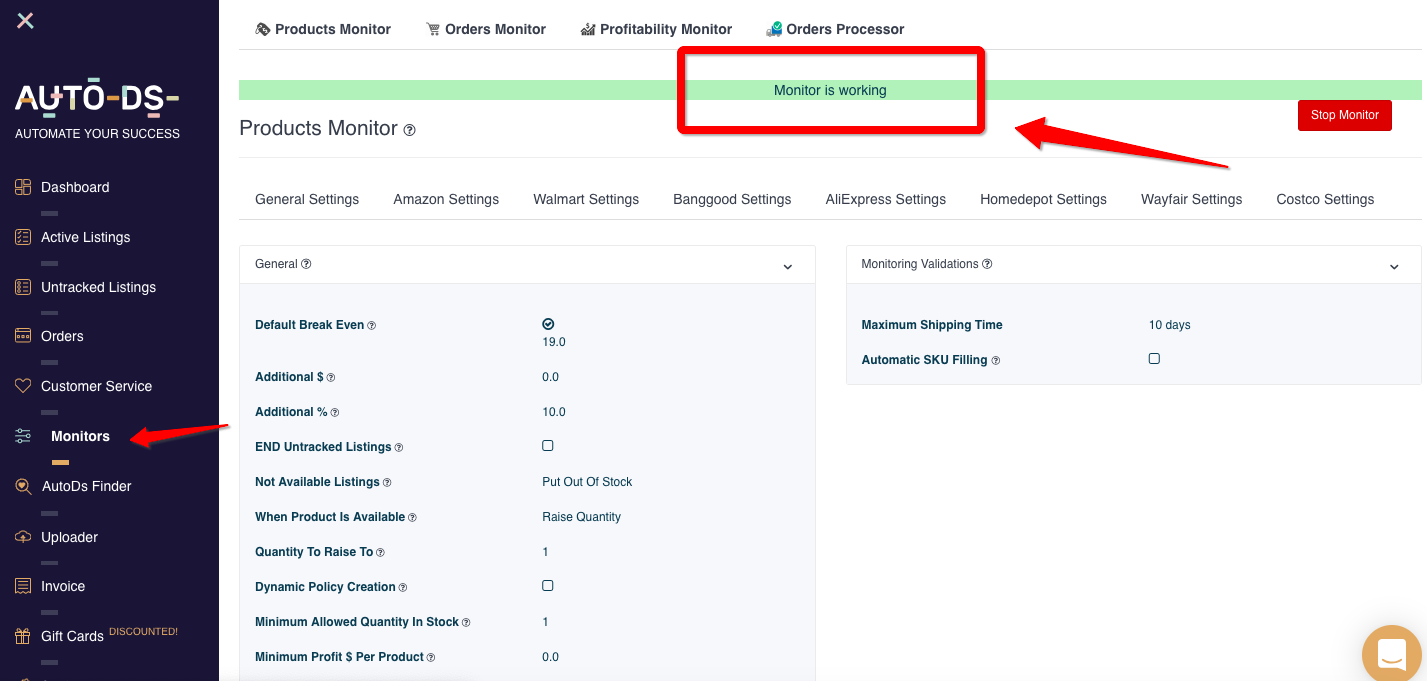Click the Customer Service heart icon
This screenshot has height=681, width=1427.
(x=23, y=386)
